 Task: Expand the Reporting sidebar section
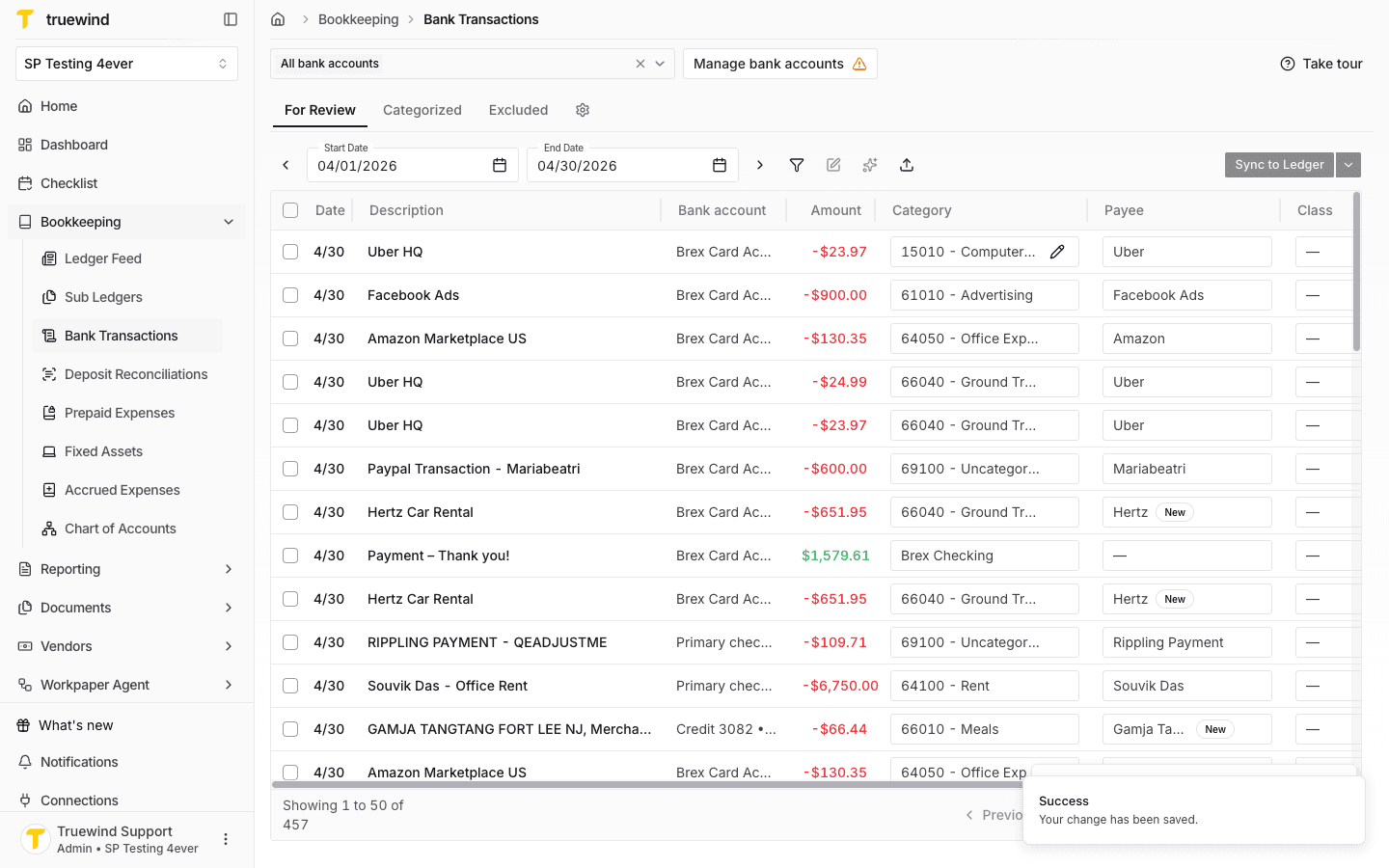(229, 569)
